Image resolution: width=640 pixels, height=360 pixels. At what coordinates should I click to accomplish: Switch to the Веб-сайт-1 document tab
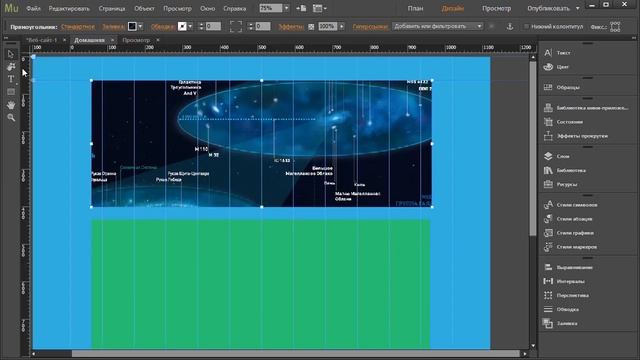click(41, 40)
